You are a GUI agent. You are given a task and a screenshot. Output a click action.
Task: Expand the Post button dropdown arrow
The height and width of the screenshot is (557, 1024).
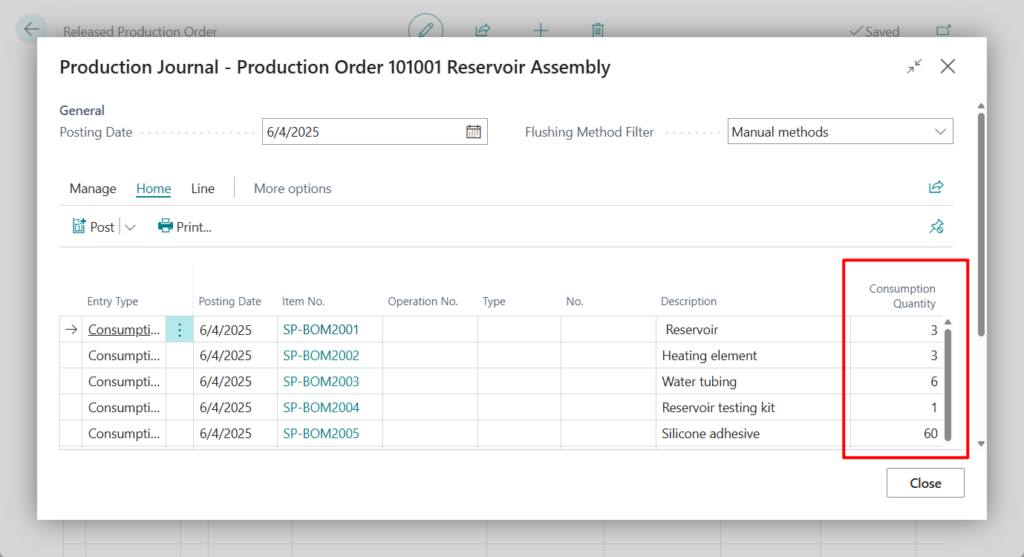tap(130, 227)
